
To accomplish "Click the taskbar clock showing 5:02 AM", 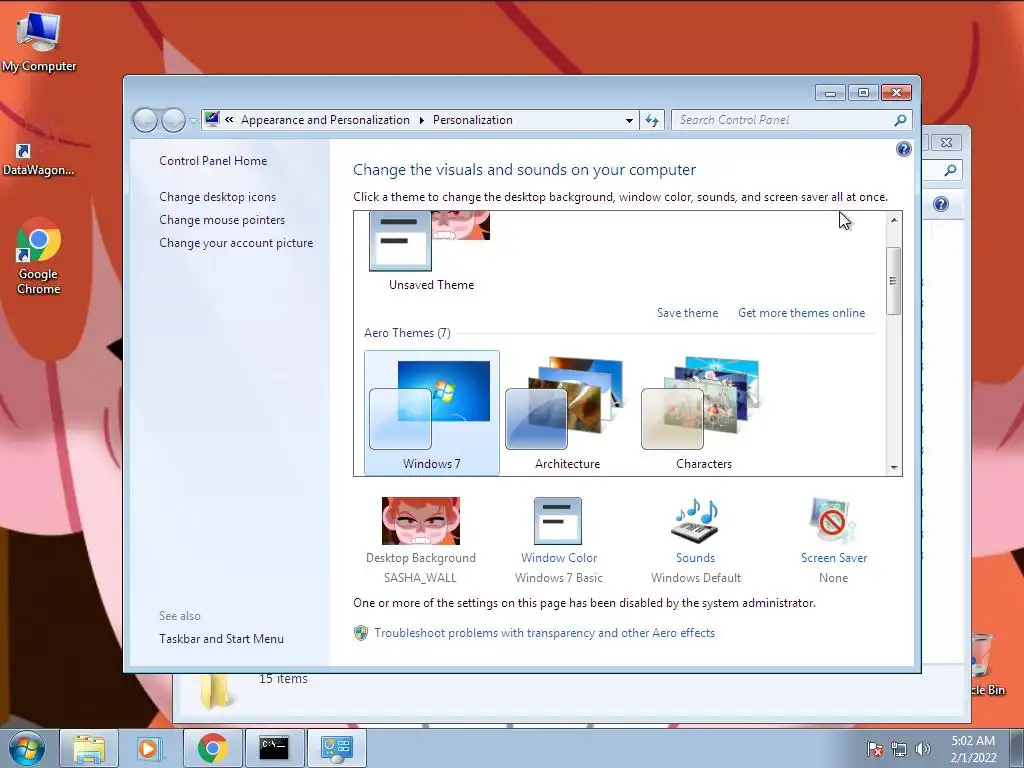I will [x=973, y=749].
